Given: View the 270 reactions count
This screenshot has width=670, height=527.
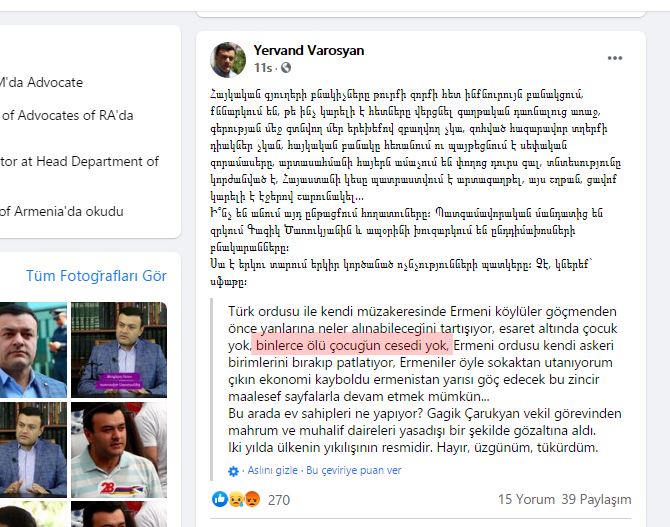Looking at the screenshot, I should [279, 500].
